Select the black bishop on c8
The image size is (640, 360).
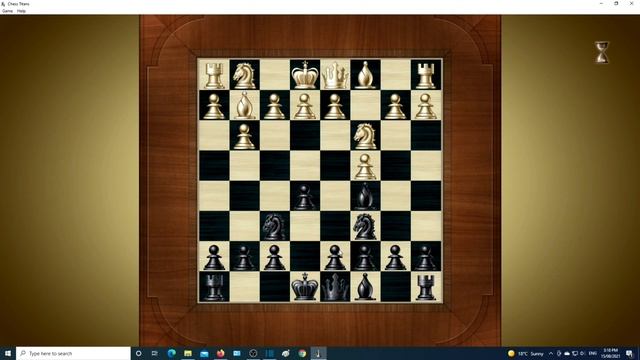click(365, 287)
